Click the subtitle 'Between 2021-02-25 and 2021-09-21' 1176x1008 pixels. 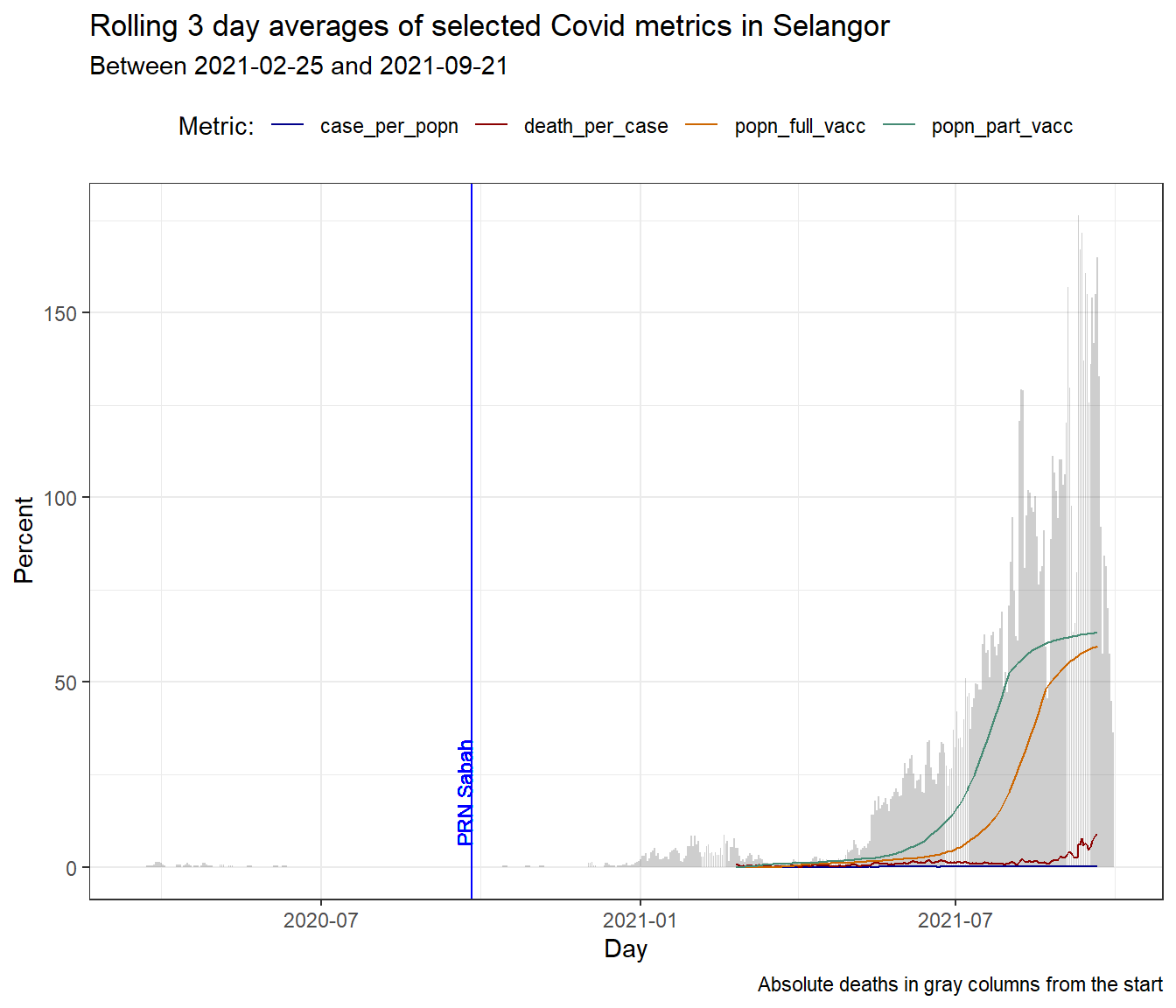pos(298,66)
